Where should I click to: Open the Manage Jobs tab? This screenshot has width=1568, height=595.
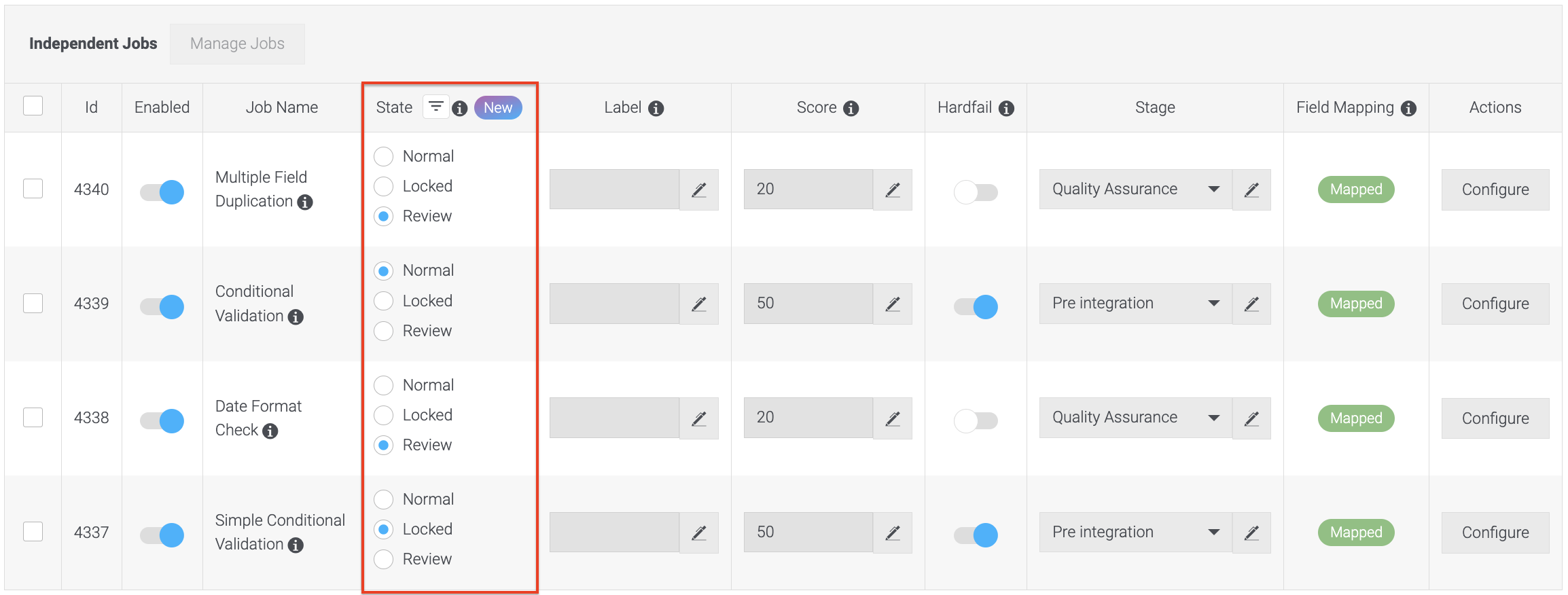point(237,44)
